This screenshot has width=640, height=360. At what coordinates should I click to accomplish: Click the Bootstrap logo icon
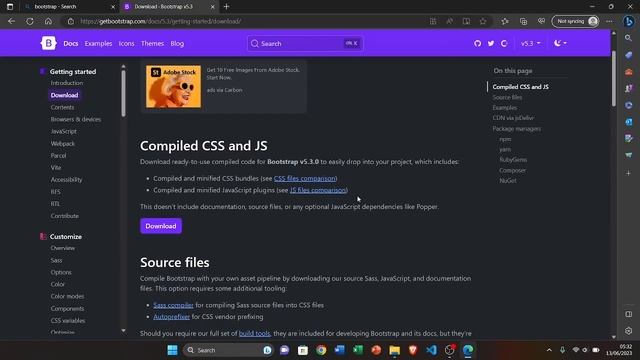[x=48, y=43]
